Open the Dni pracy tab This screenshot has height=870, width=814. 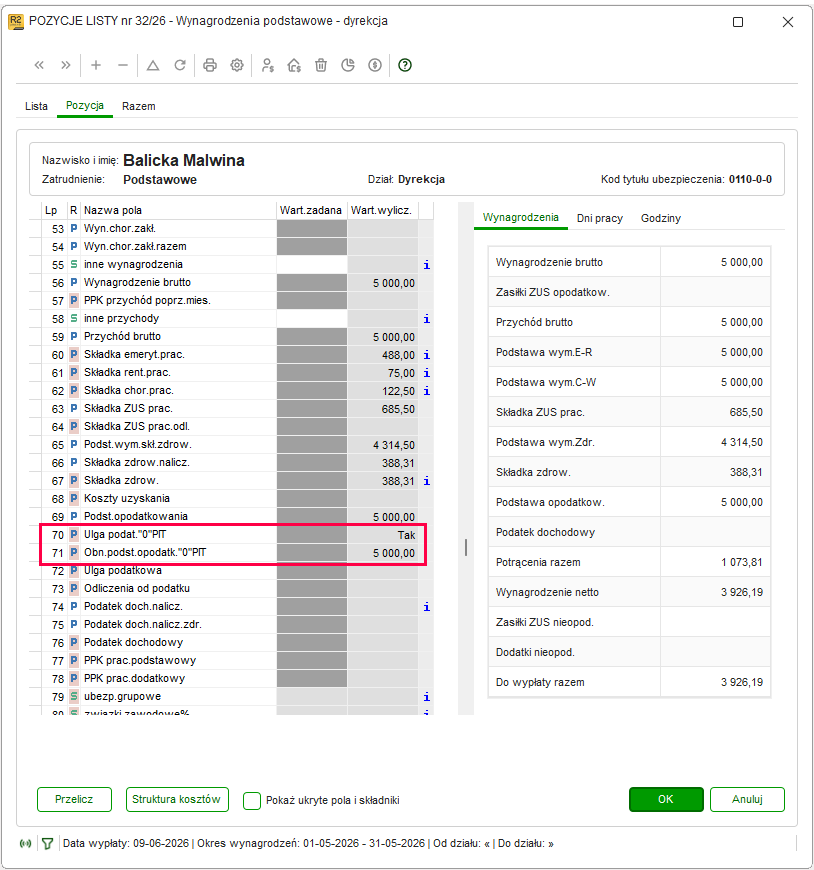point(600,218)
